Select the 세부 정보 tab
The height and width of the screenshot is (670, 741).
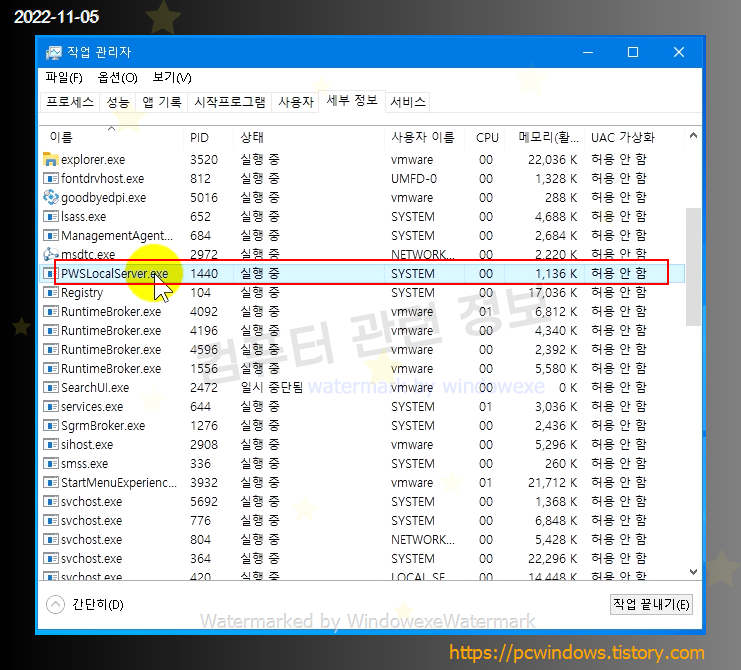pos(352,101)
